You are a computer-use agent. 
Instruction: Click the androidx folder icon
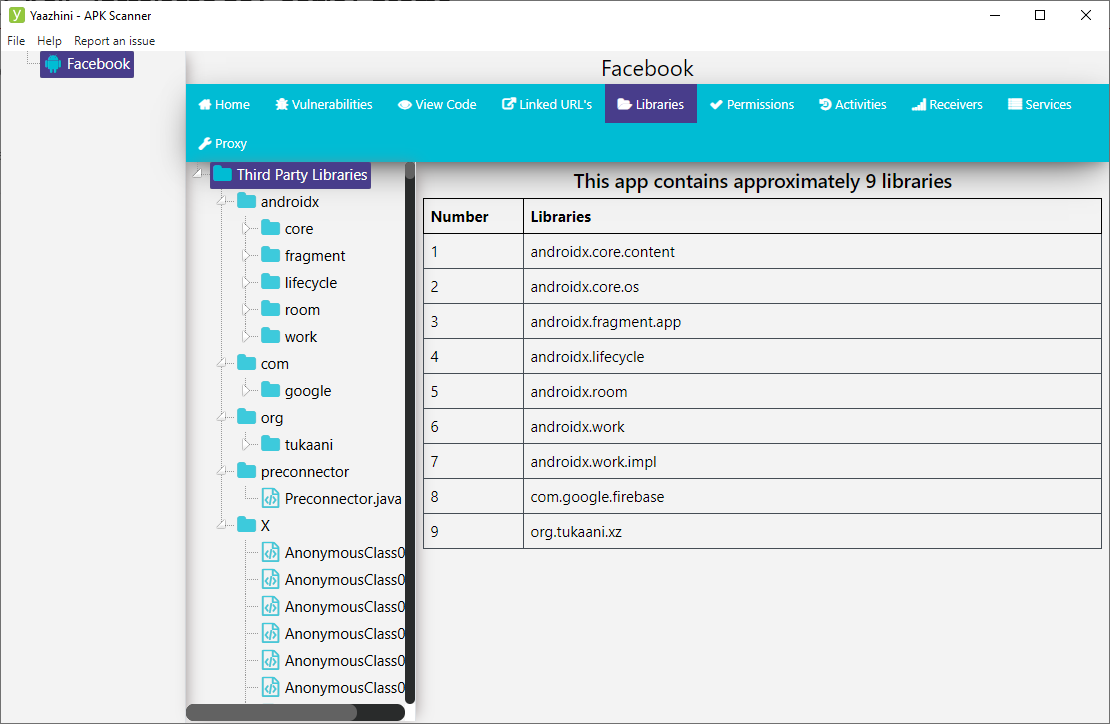pyautogui.click(x=246, y=201)
